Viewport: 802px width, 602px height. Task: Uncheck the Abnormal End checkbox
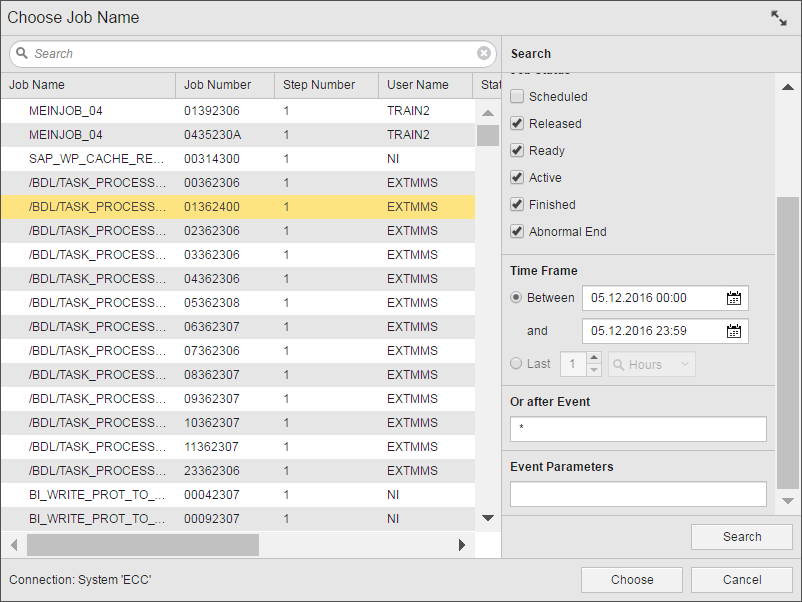[x=517, y=232]
